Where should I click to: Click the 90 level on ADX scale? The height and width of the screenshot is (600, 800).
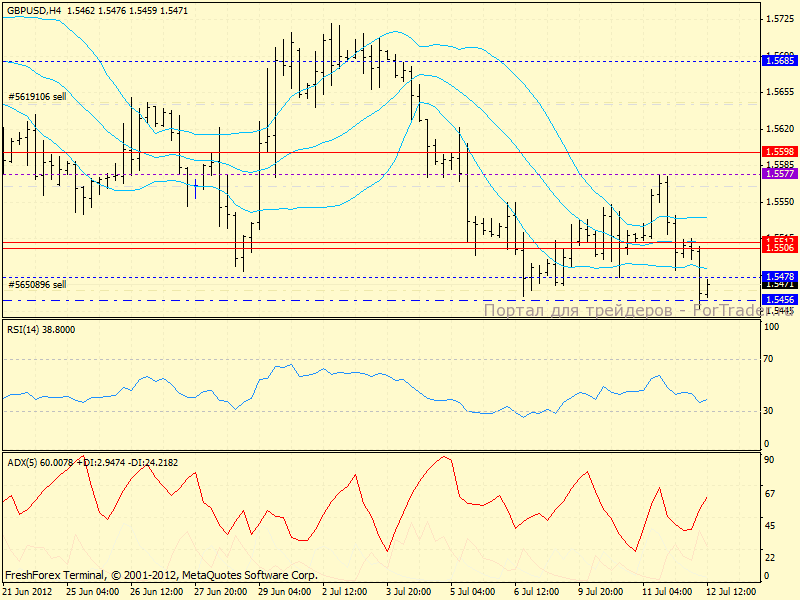[x=770, y=460]
